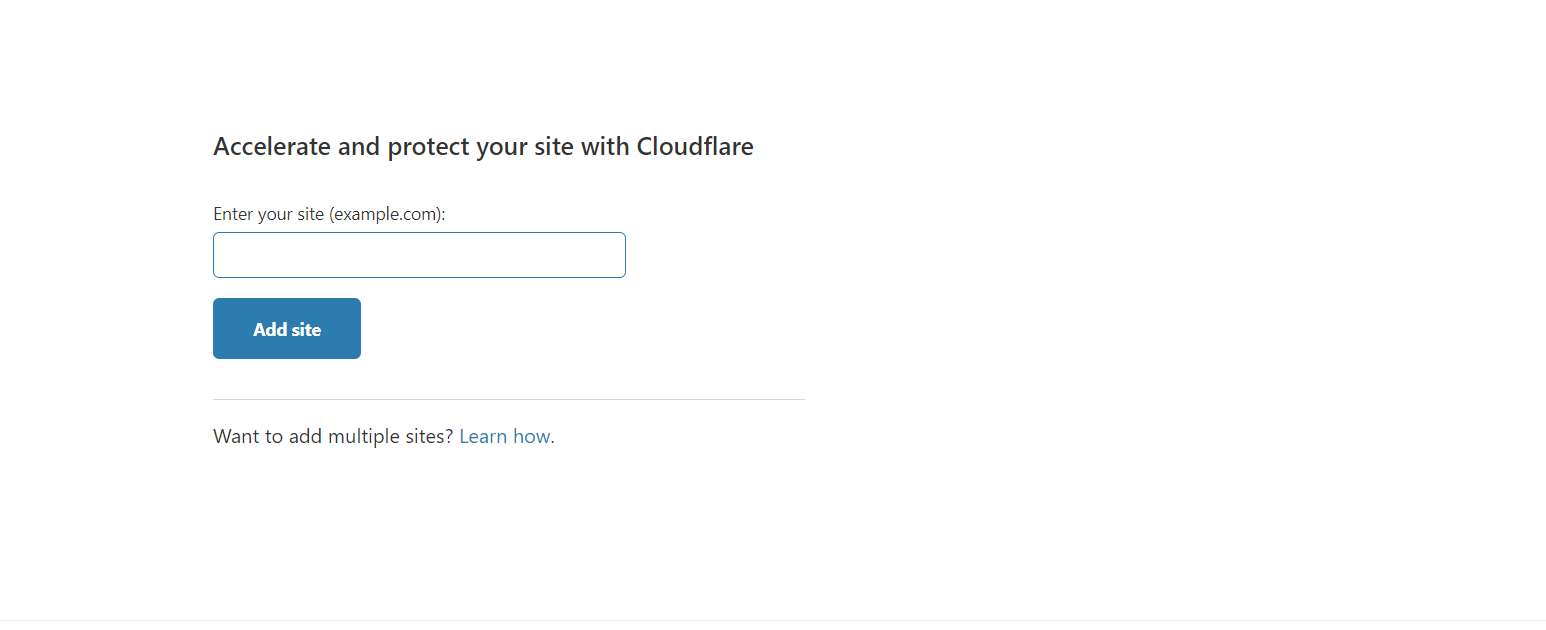Click the site domain input field
Viewport: 1546px width, 630px height.
pos(419,255)
